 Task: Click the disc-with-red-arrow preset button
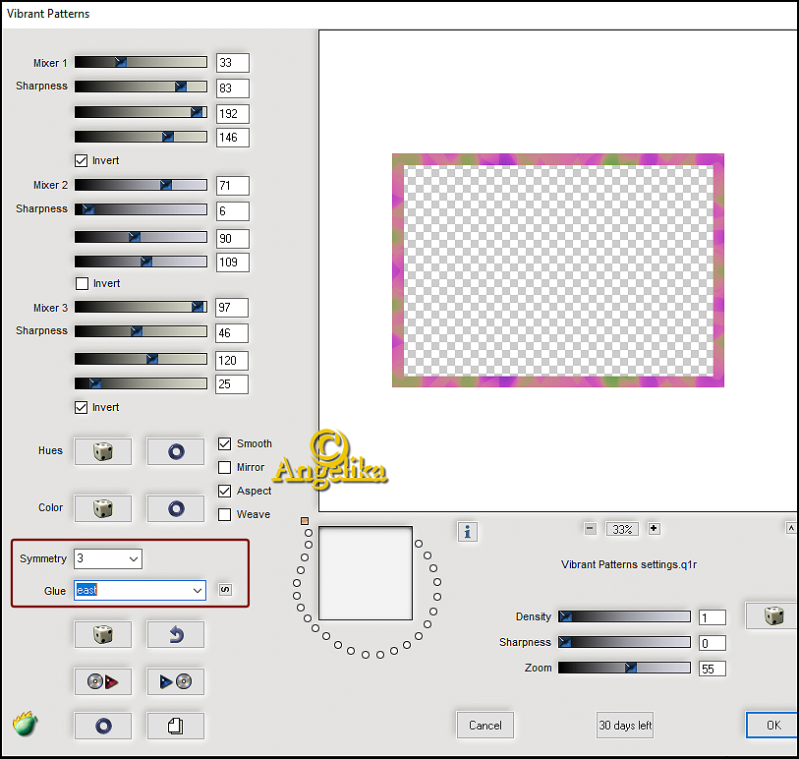pyautogui.click(x=103, y=682)
